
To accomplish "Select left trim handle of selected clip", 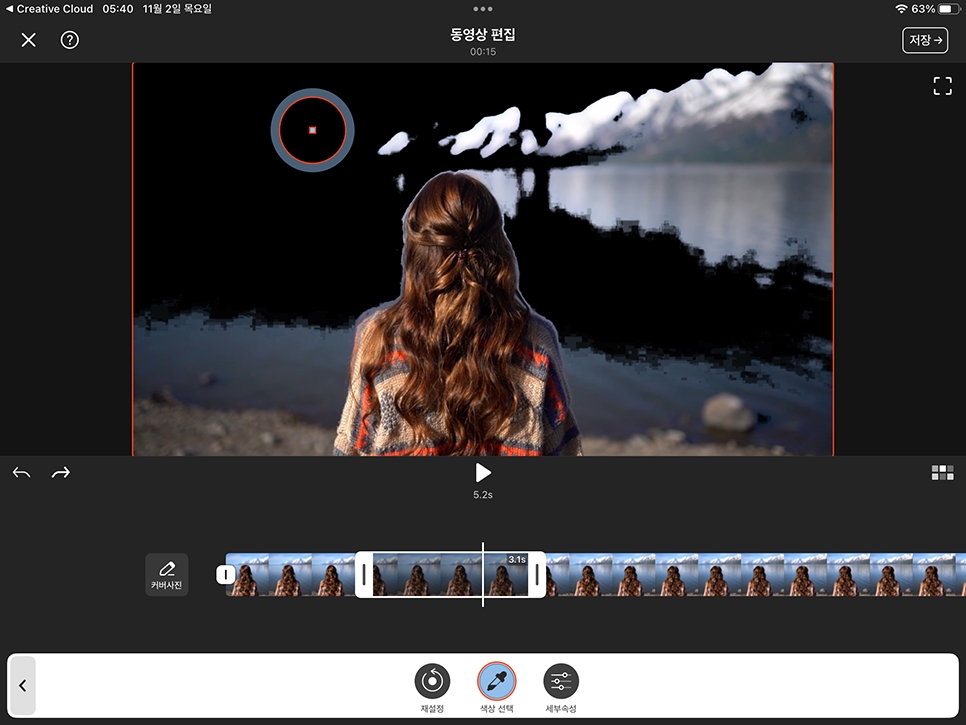I will click(x=364, y=575).
